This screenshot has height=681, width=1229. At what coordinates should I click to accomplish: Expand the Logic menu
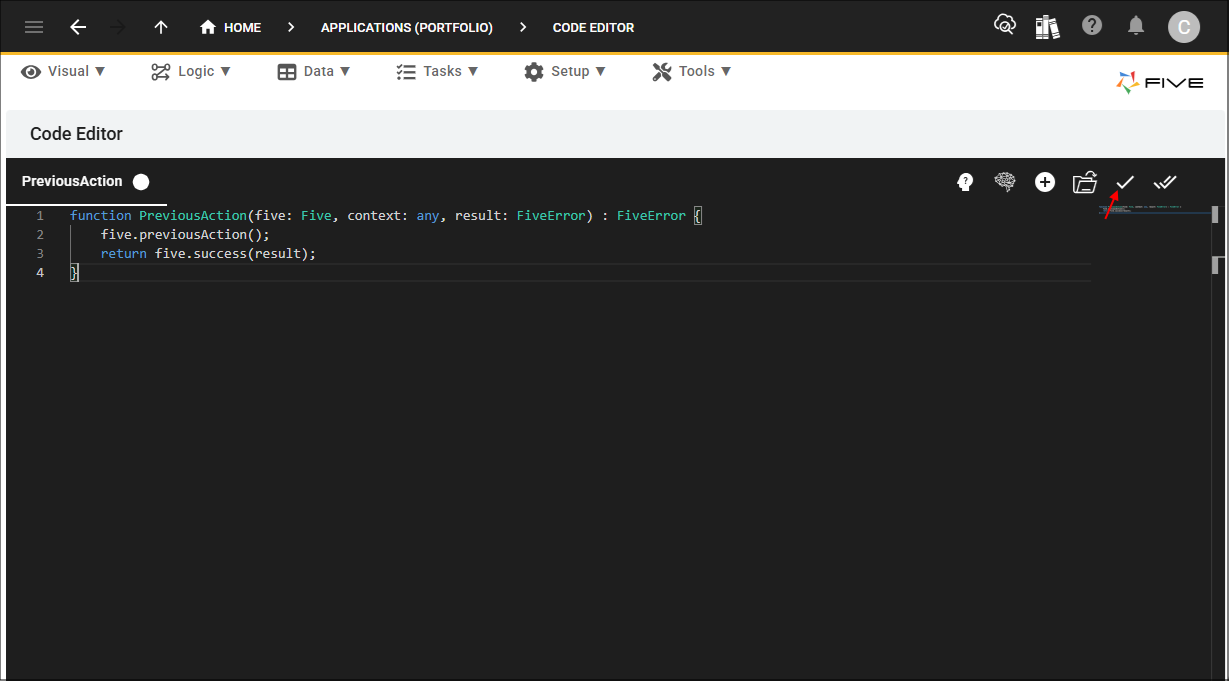[x=191, y=71]
